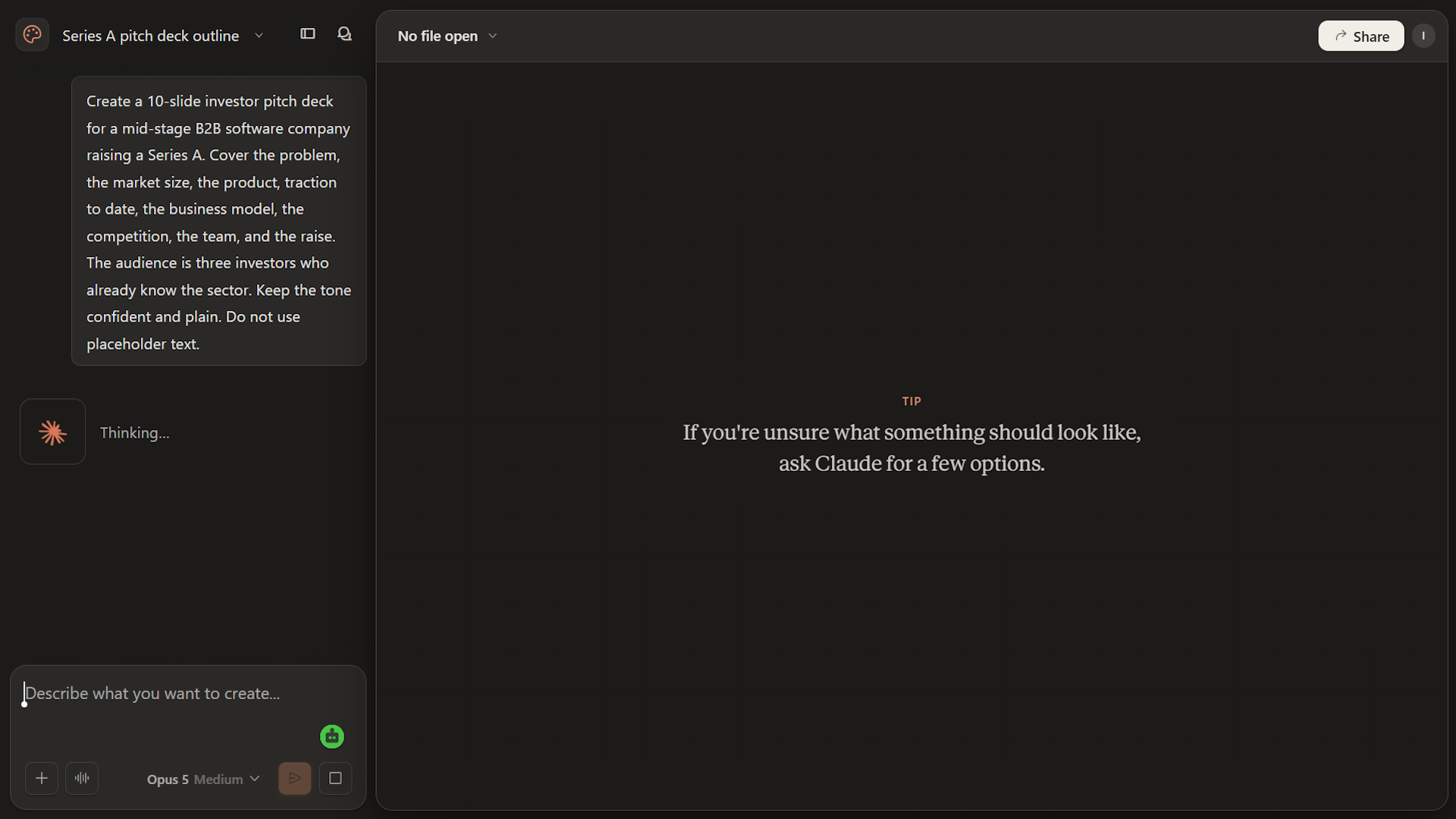The width and height of the screenshot is (1456, 819).
Task: Start voice input with waveform icon
Action: coord(82,778)
